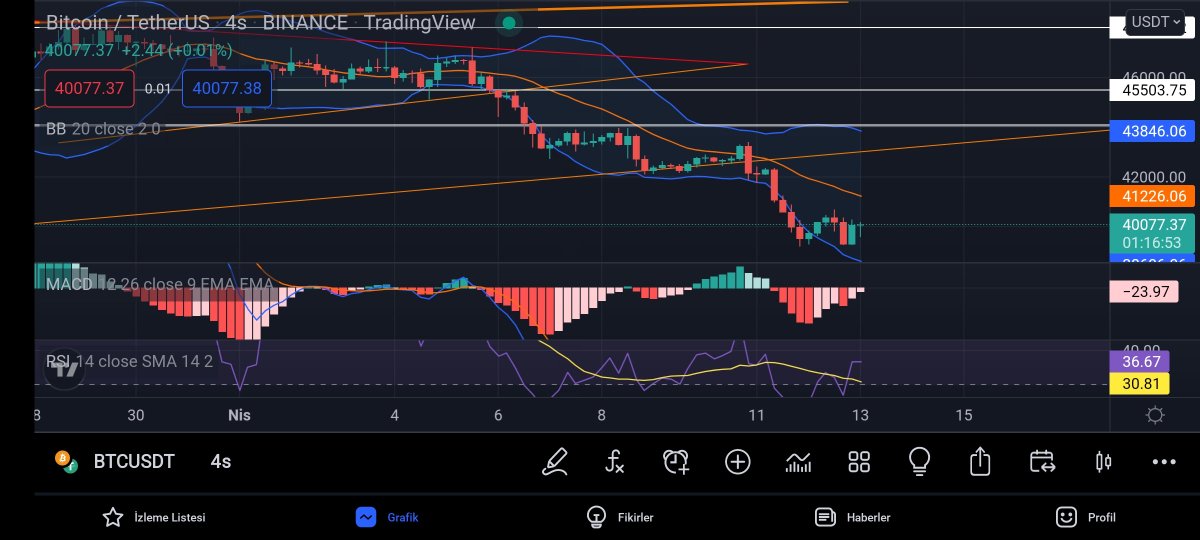Open the Profil tab
Image resolution: width=1200 pixels, height=540 pixels.
click(x=1086, y=517)
